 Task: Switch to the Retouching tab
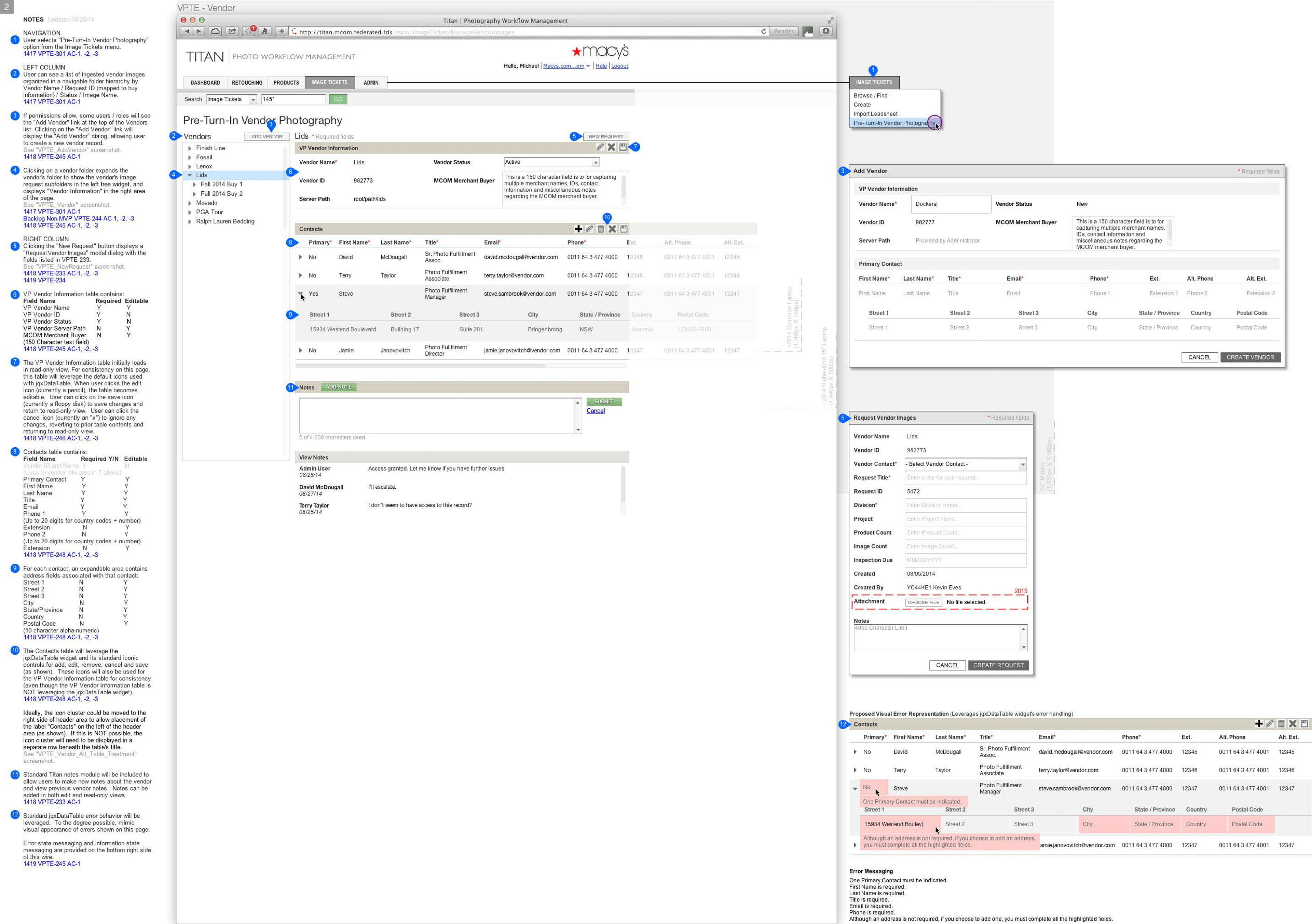point(247,83)
